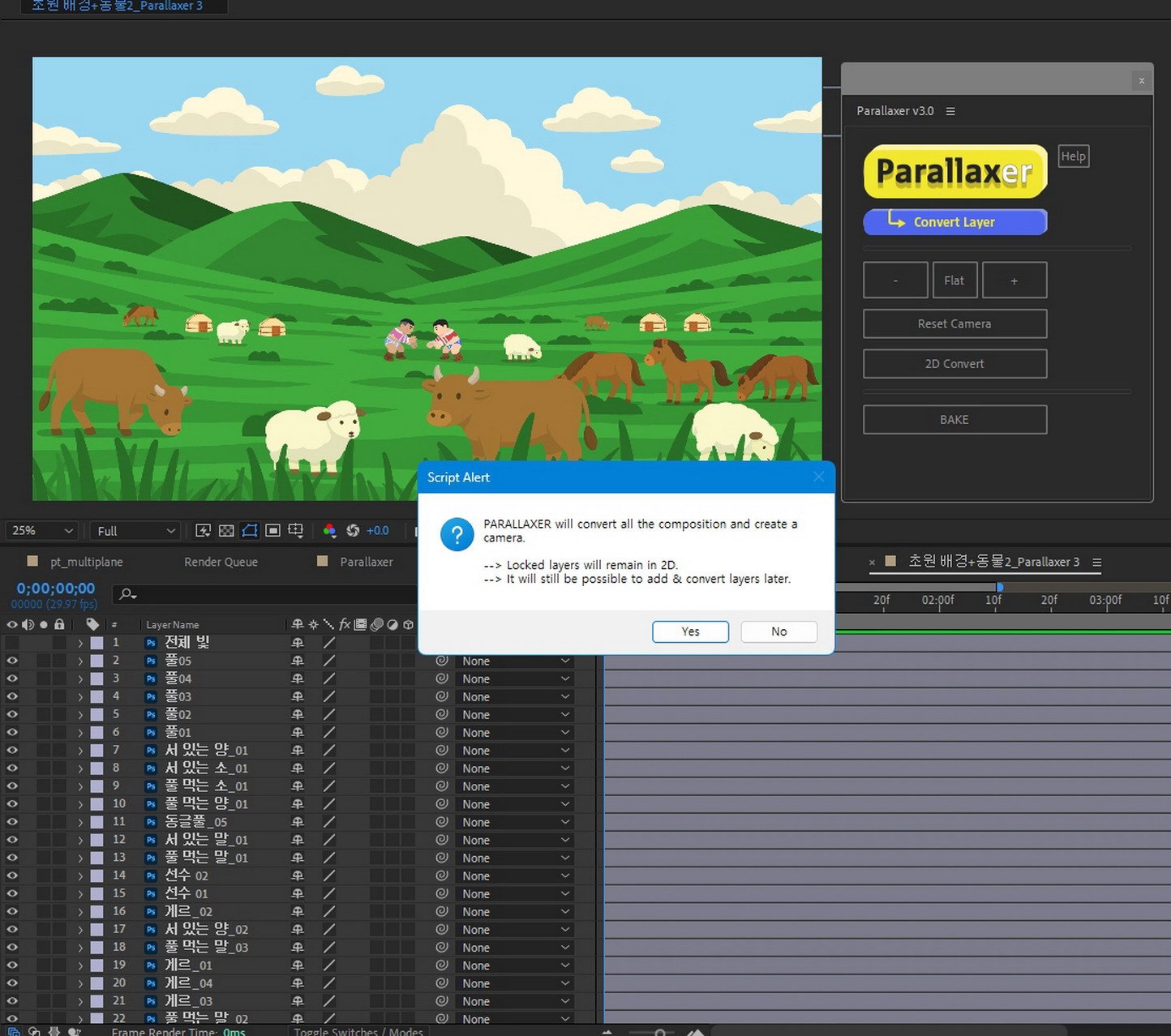Screen dimensions: 1171x1036
Task: Expand layer 7 서 있는 양_01 properties
Action: (80, 751)
